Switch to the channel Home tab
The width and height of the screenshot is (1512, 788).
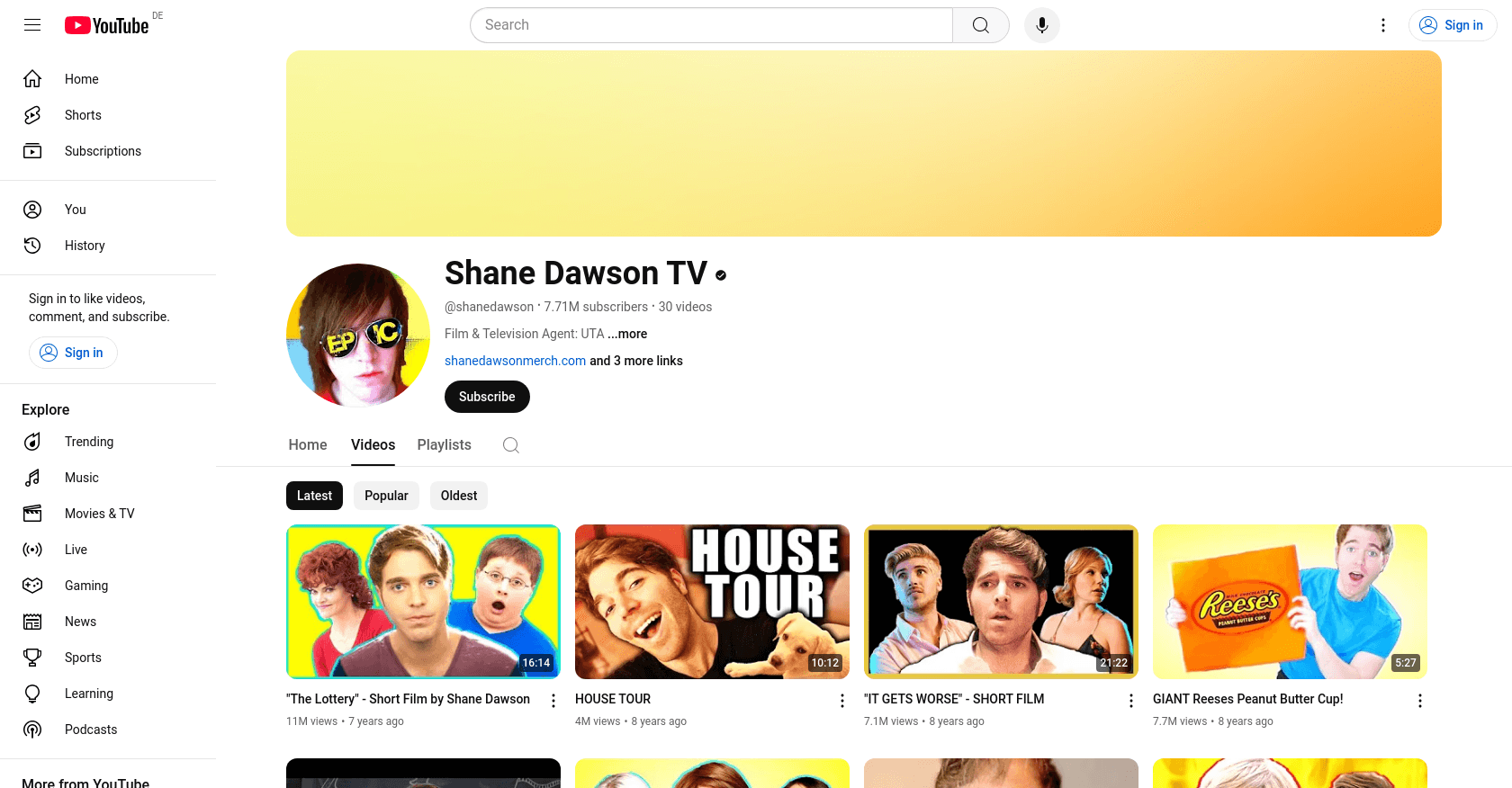tap(308, 445)
